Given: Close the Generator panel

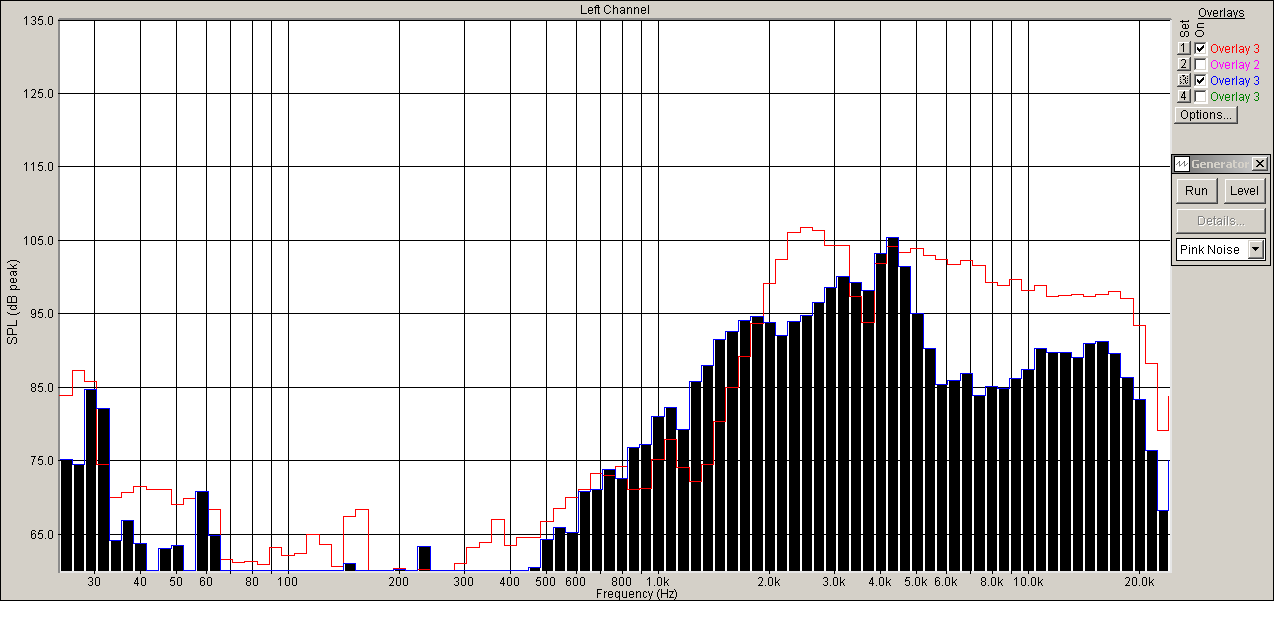Looking at the screenshot, I should click(1260, 164).
